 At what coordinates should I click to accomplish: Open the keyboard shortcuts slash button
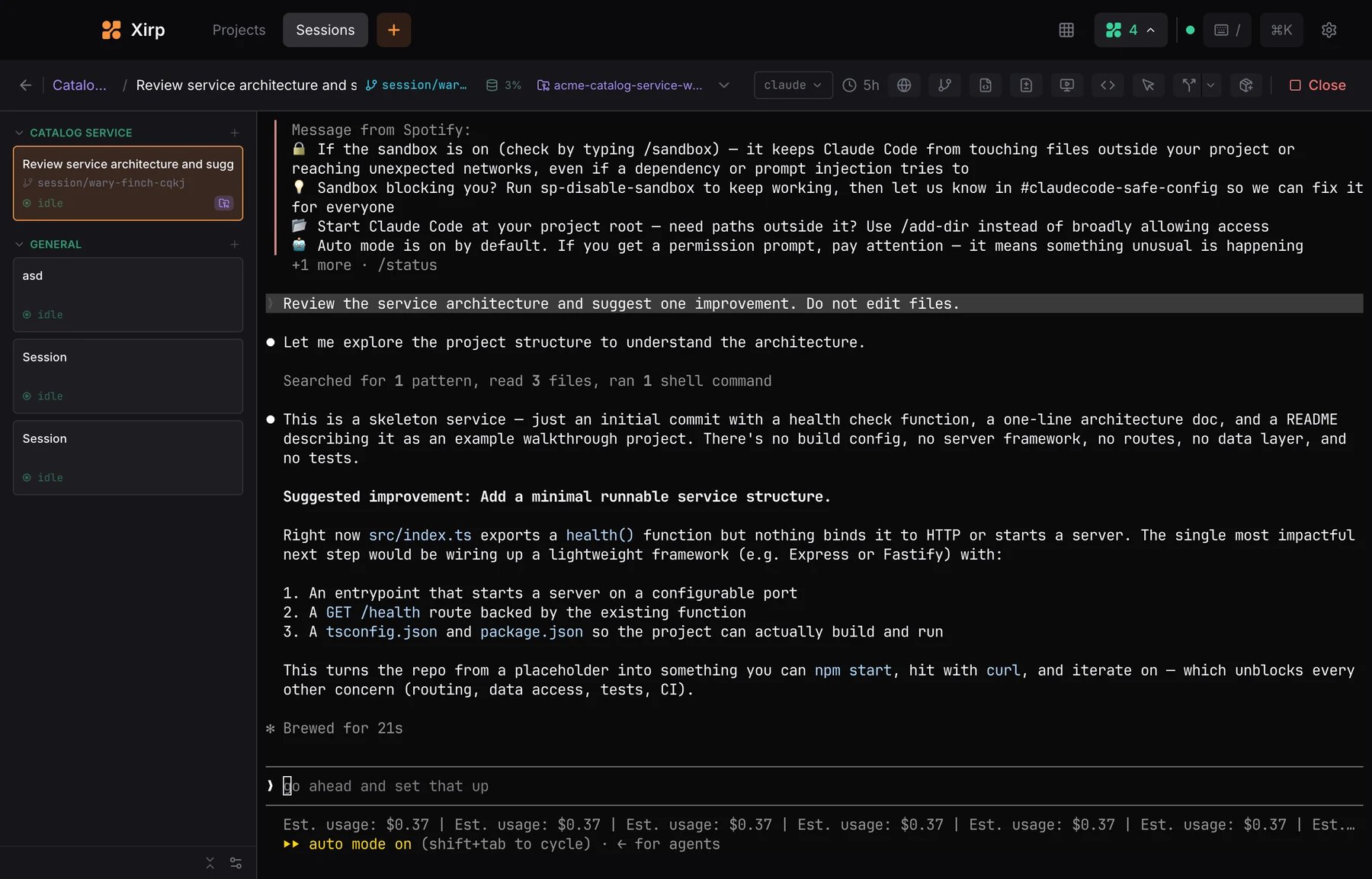[1227, 30]
